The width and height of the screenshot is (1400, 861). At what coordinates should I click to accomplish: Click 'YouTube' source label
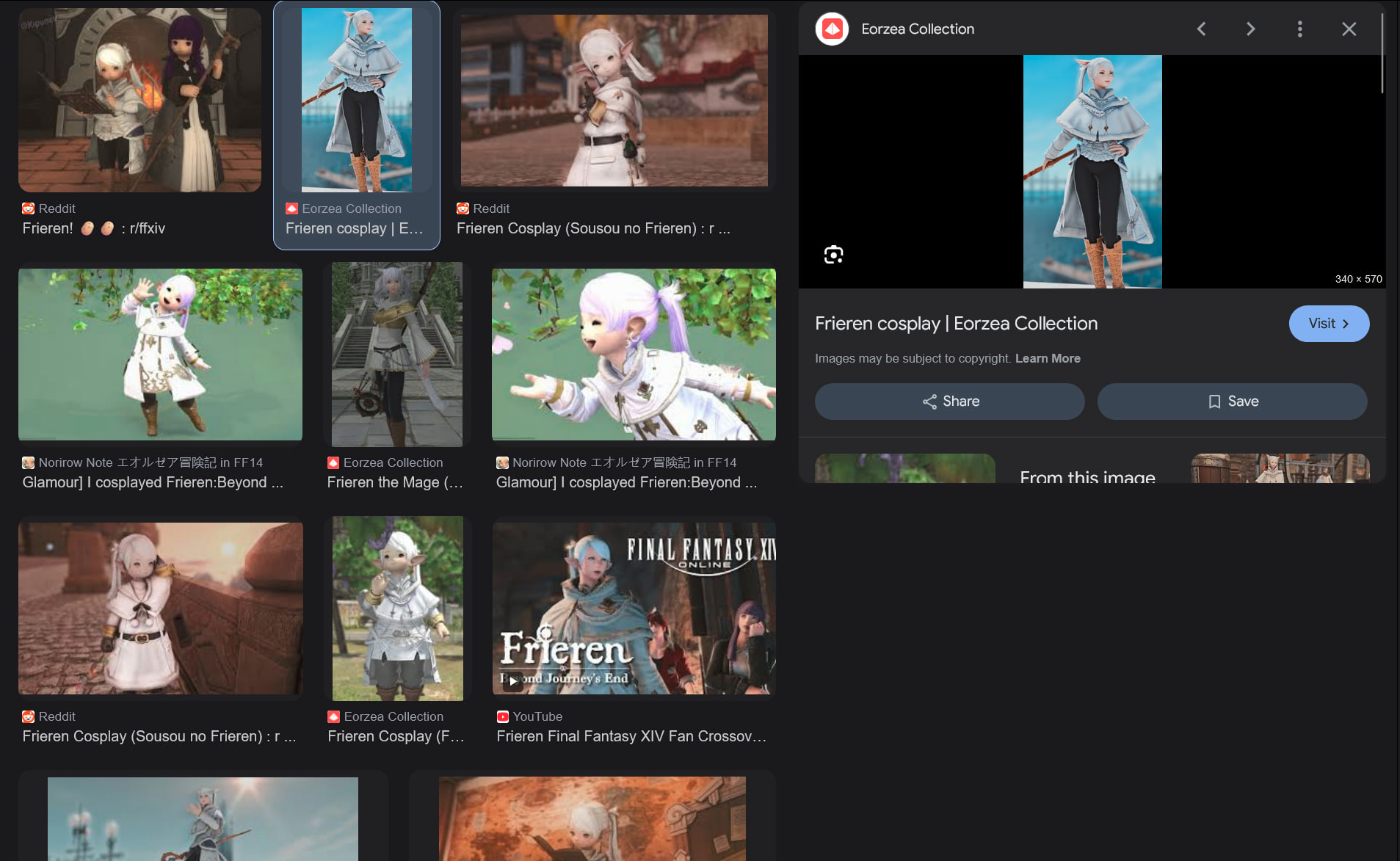click(x=537, y=716)
